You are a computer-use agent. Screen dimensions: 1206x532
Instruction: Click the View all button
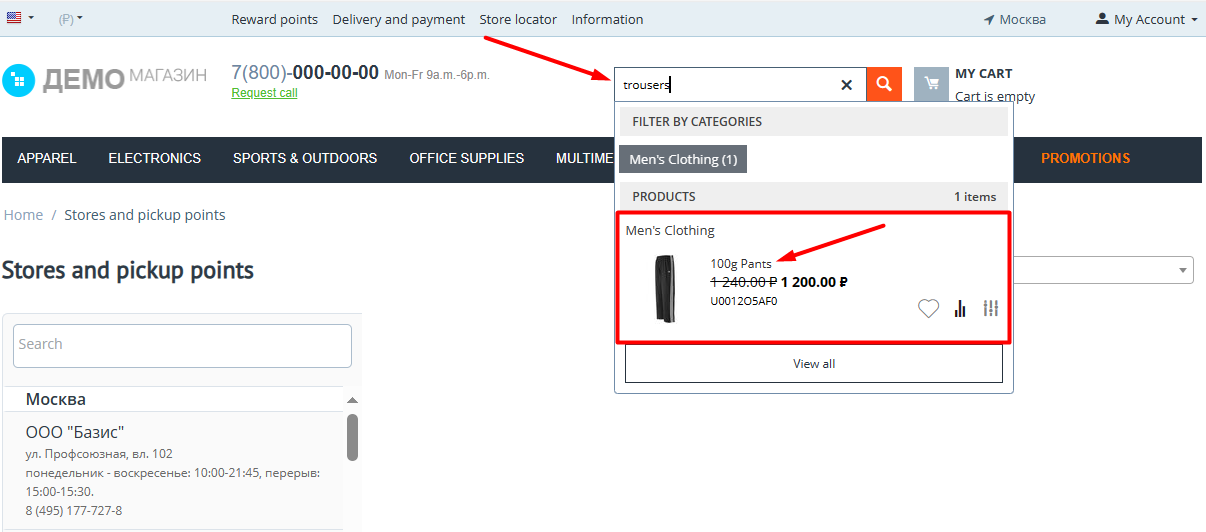pos(813,364)
